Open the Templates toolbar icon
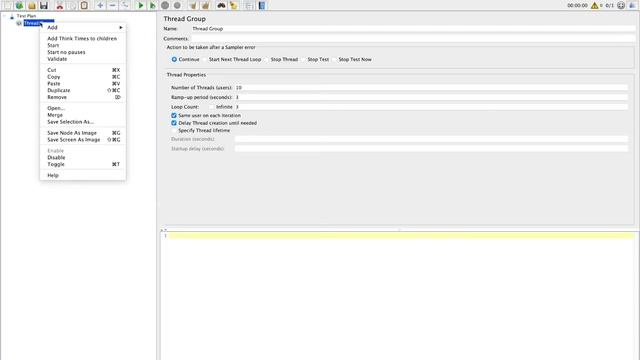 pyautogui.click(x=19, y=5)
